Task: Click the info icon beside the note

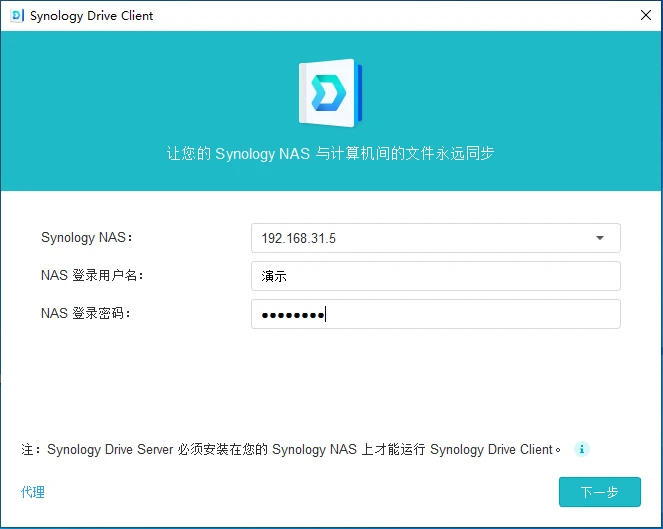Action: click(x=581, y=449)
